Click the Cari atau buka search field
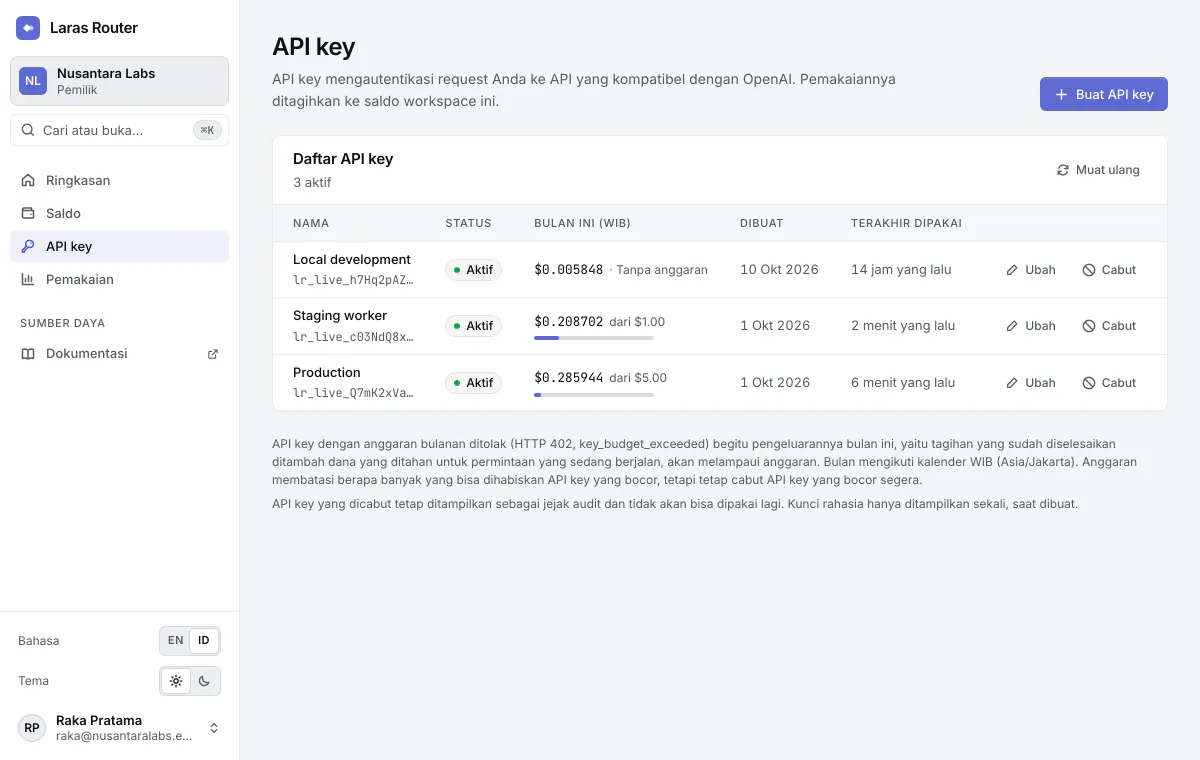The width and height of the screenshot is (1200, 760). tap(119, 130)
